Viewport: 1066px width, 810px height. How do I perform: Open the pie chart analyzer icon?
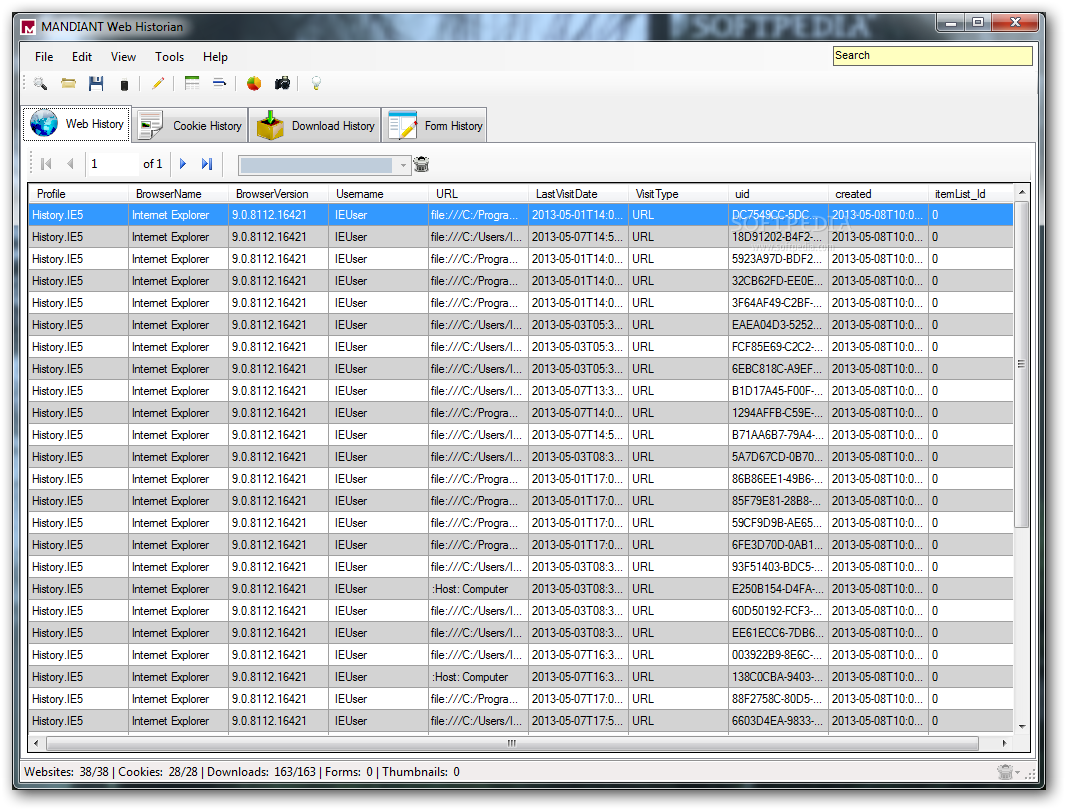click(254, 84)
